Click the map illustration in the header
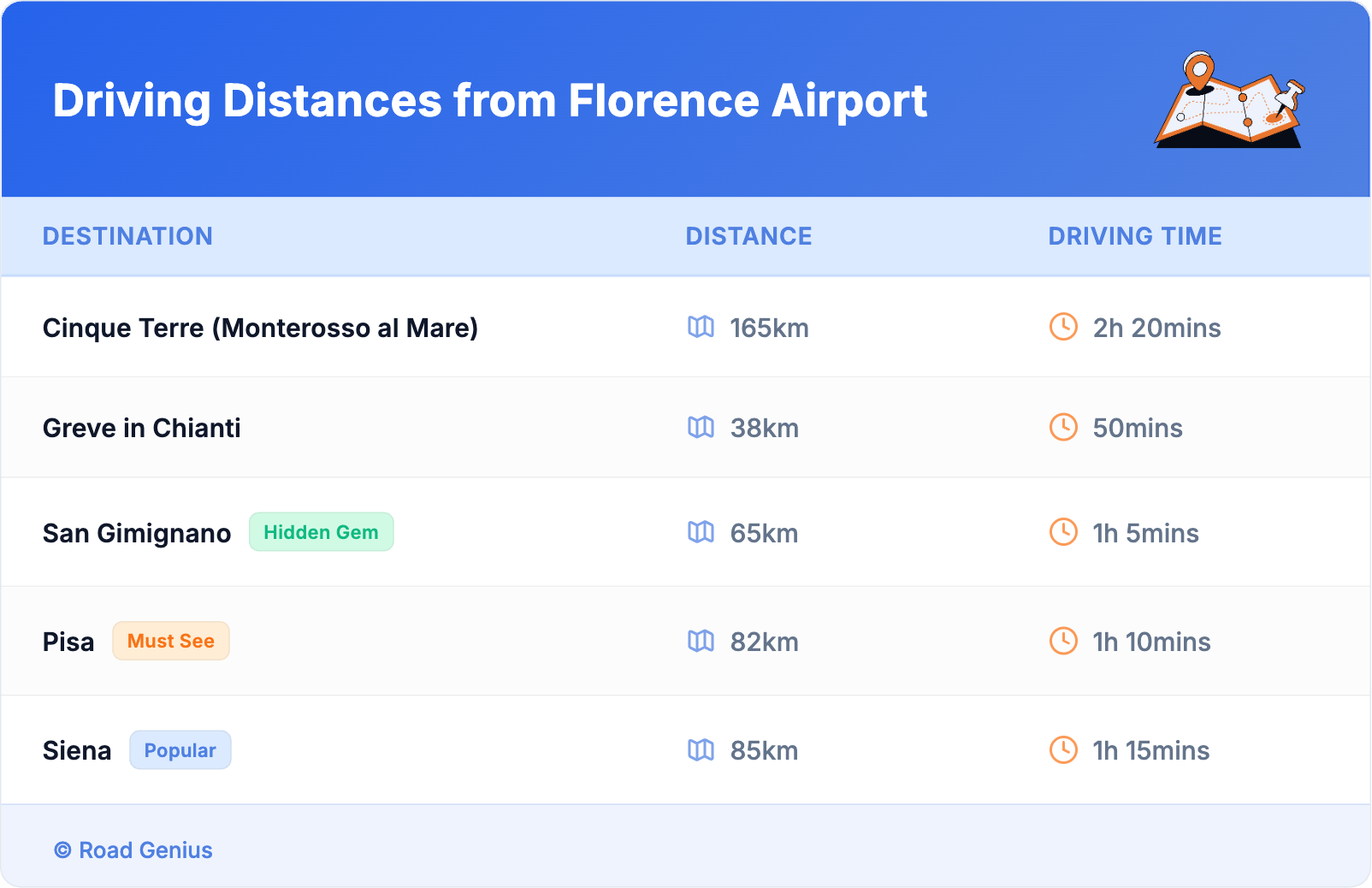 click(1229, 100)
